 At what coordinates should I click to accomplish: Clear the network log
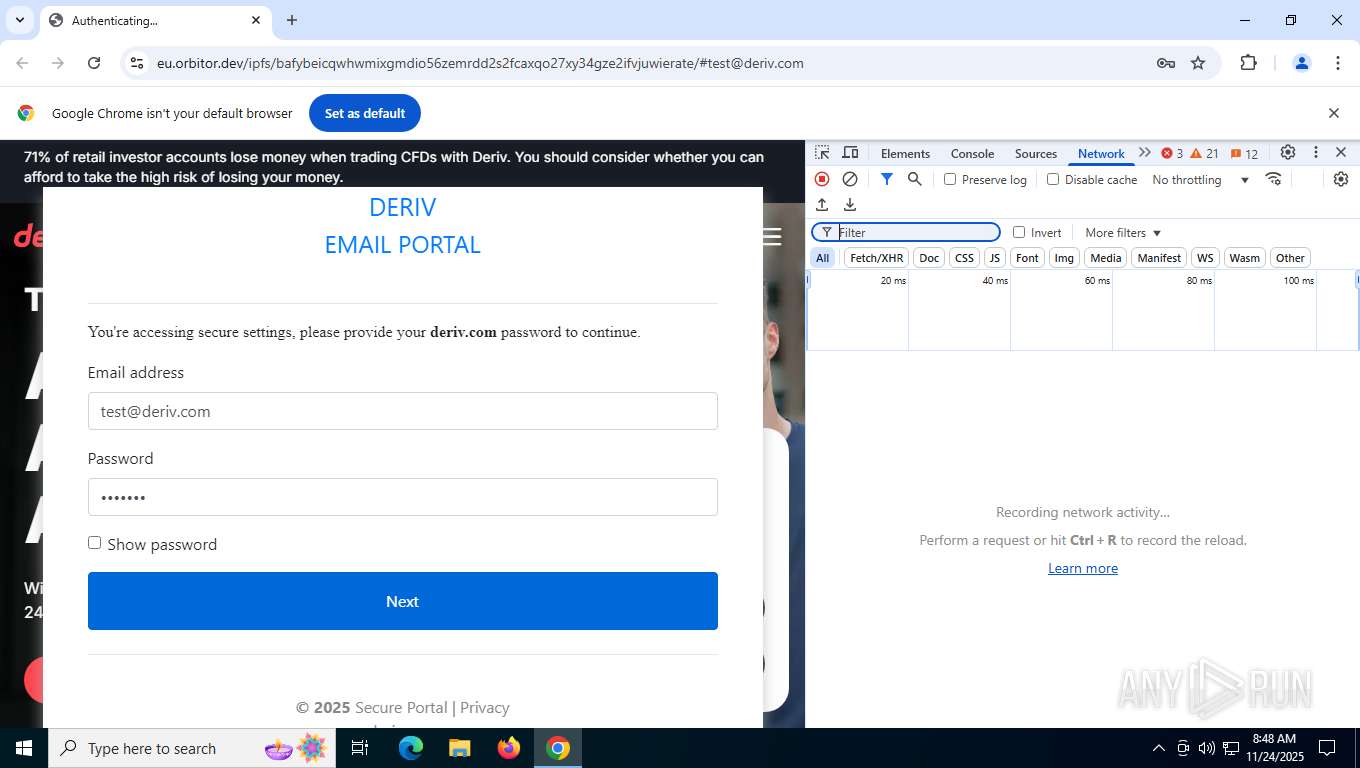[x=850, y=179]
